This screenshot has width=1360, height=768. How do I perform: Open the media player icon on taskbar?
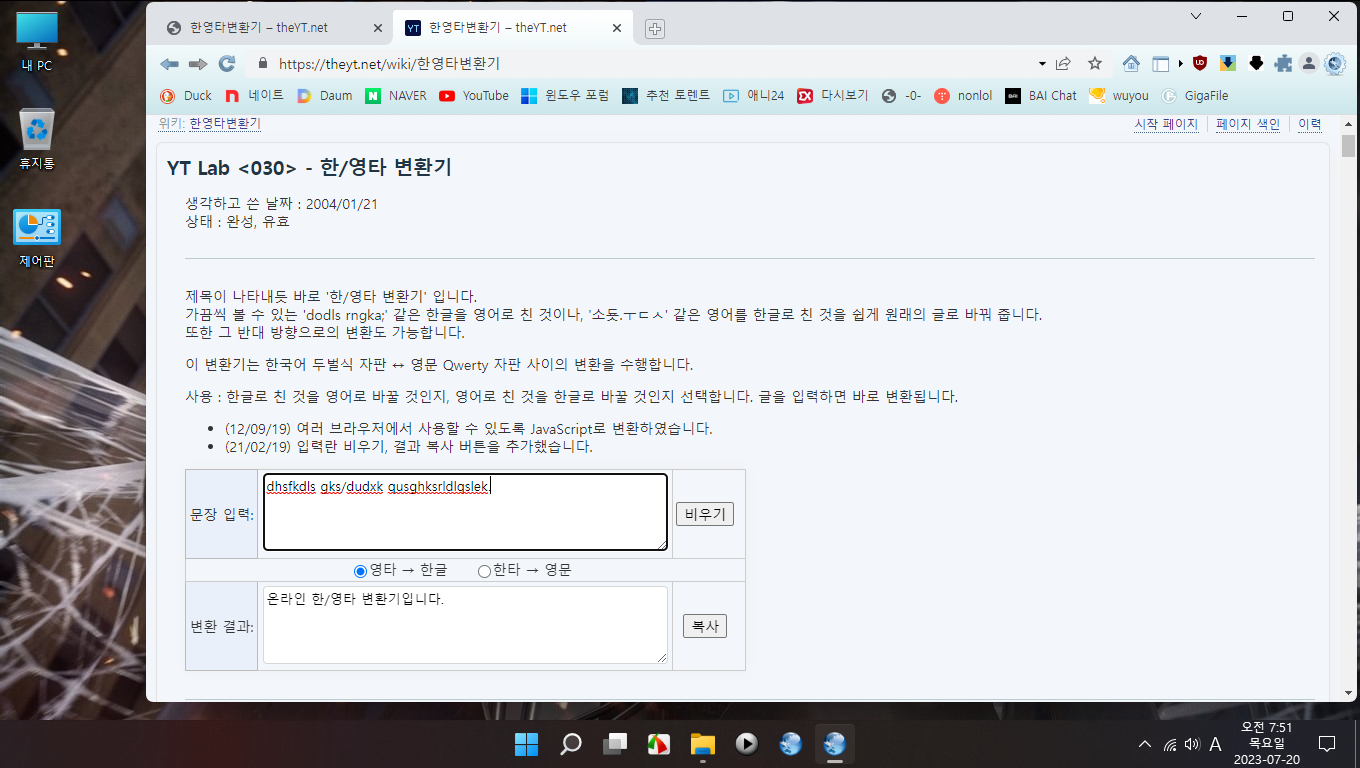pos(746,744)
